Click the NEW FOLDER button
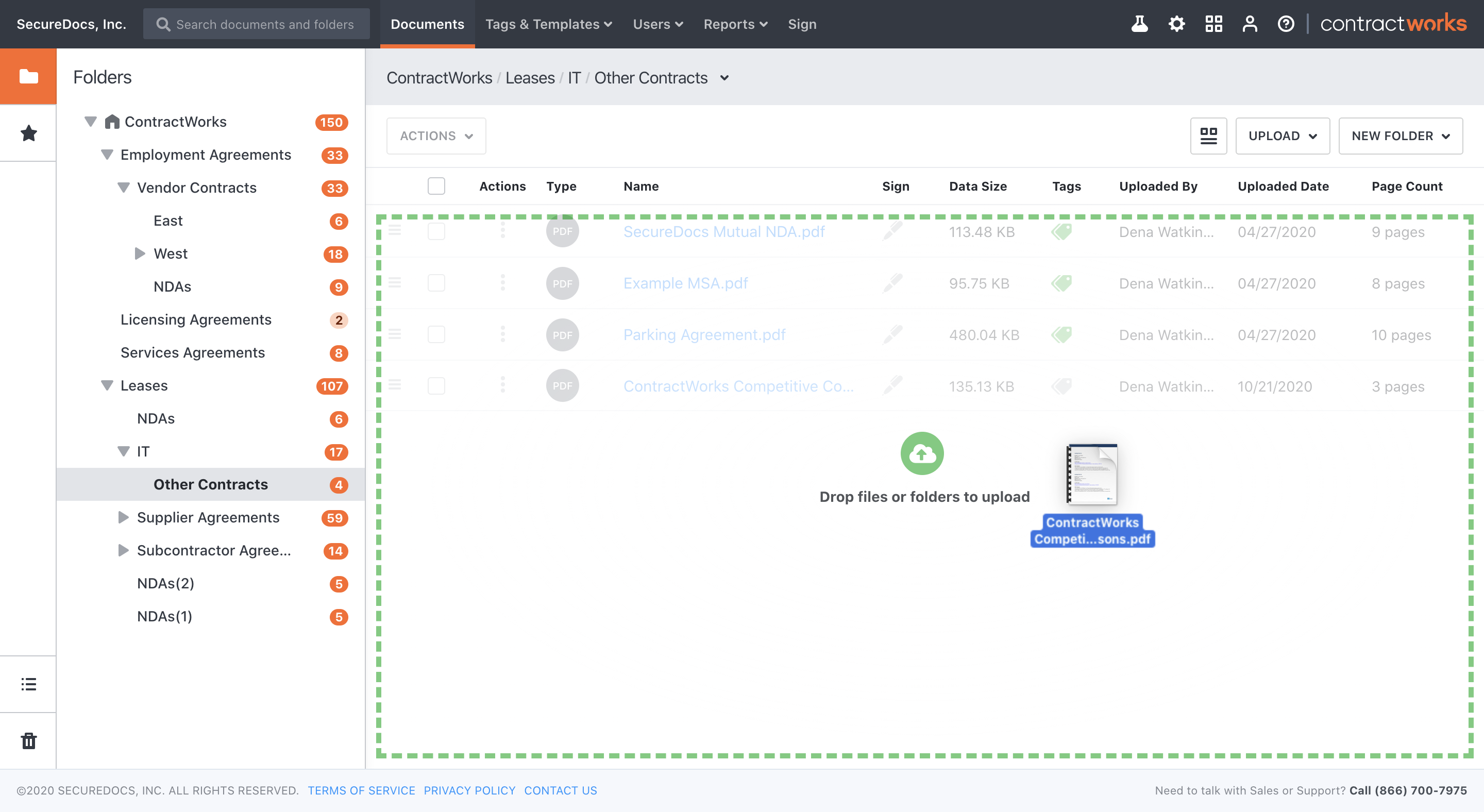 (1400, 136)
